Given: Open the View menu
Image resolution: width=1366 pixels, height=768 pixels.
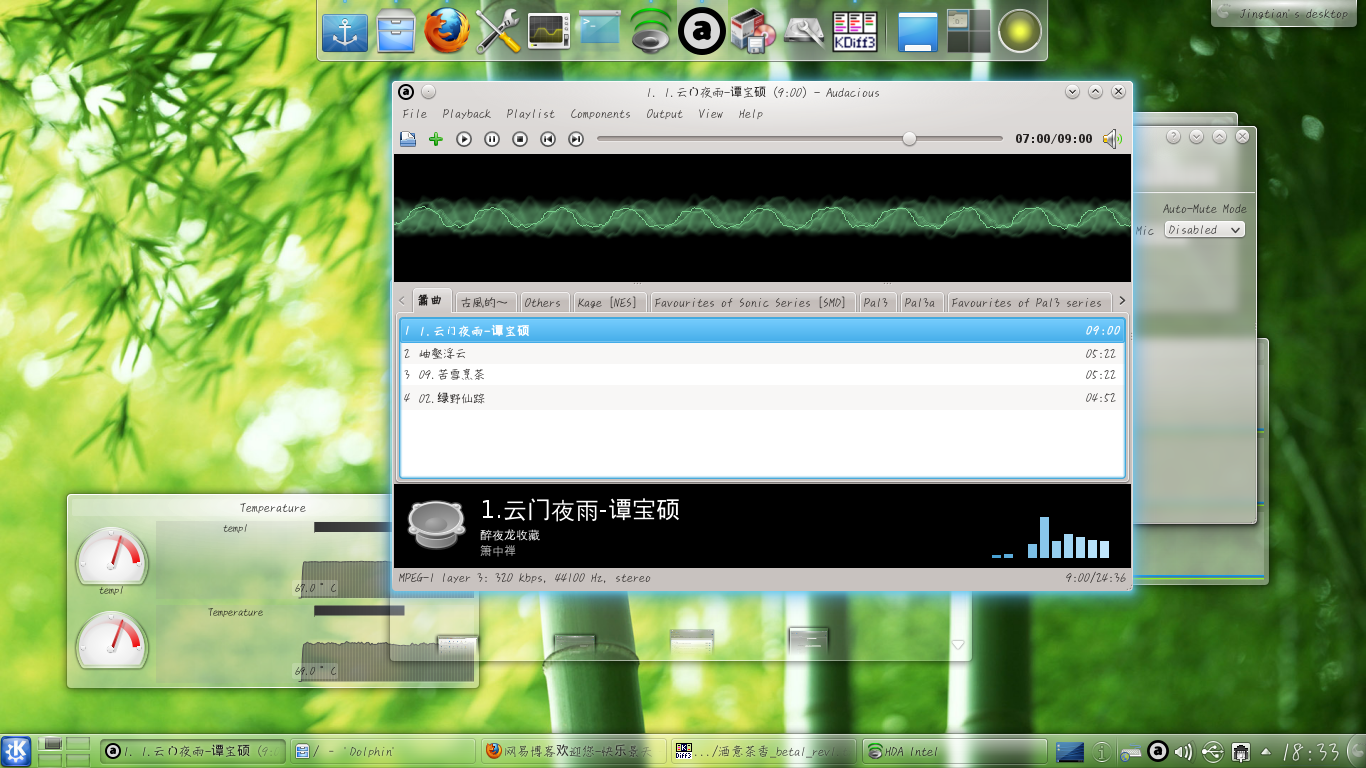Looking at the screenshot, I should [x=711, y=114].
